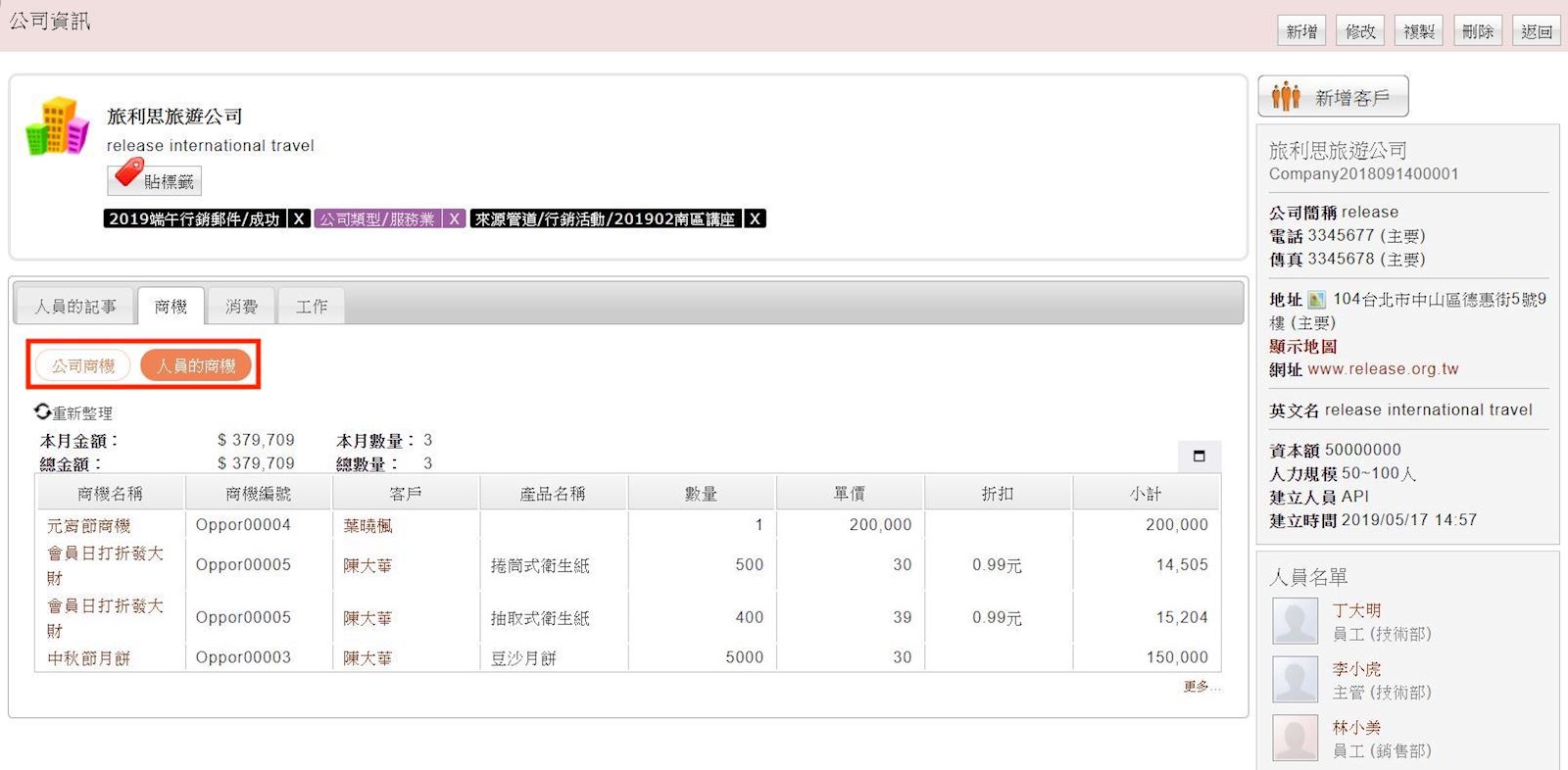Open www.release.org.tw website link
This screenshot has height=770, width=1568.
tap(1383, 369)
